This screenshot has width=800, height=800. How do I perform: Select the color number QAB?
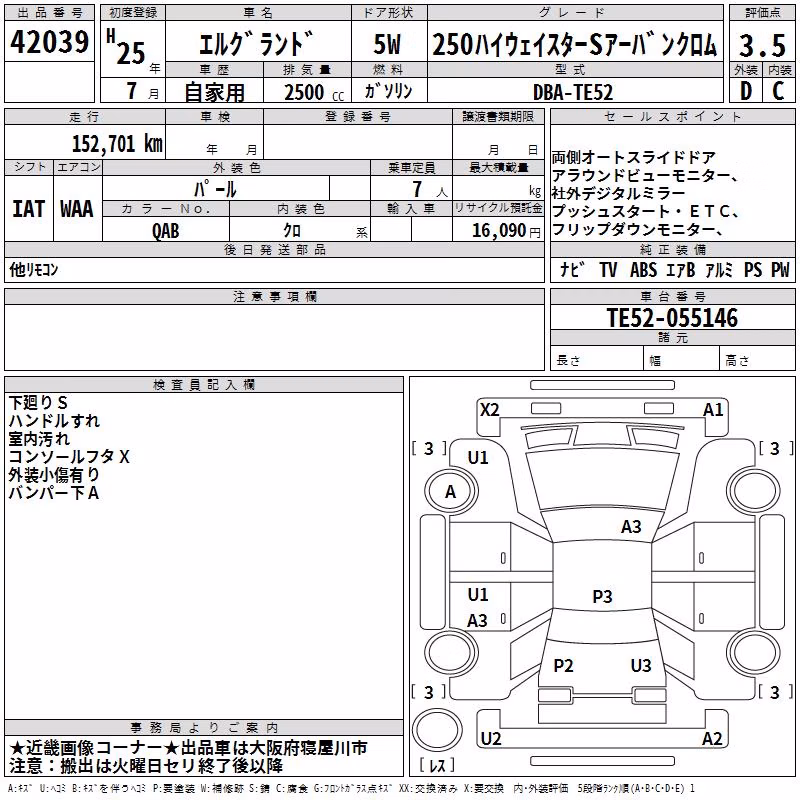point(165,231)
